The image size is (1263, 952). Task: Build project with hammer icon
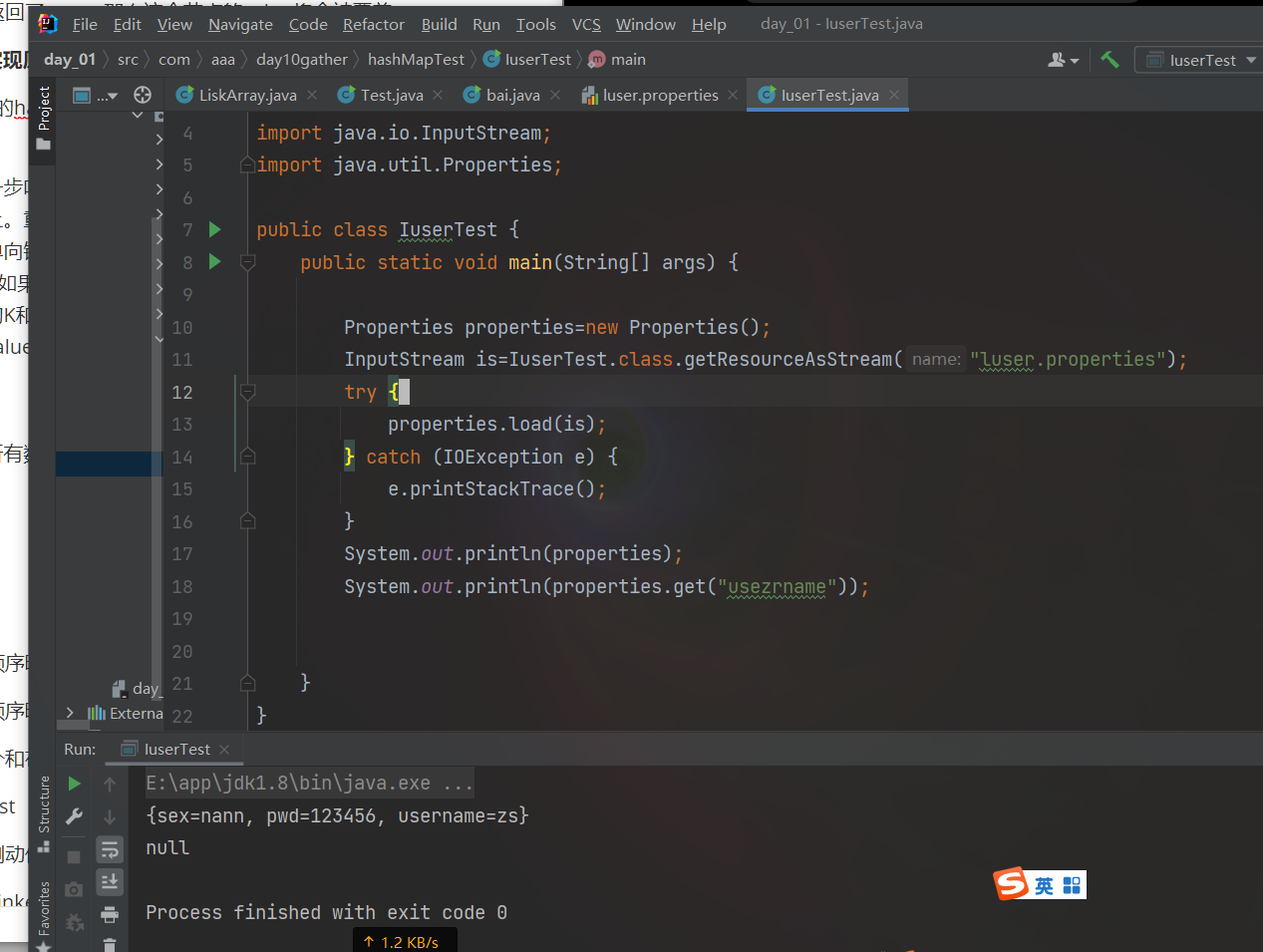click(x=1109, y=60)
